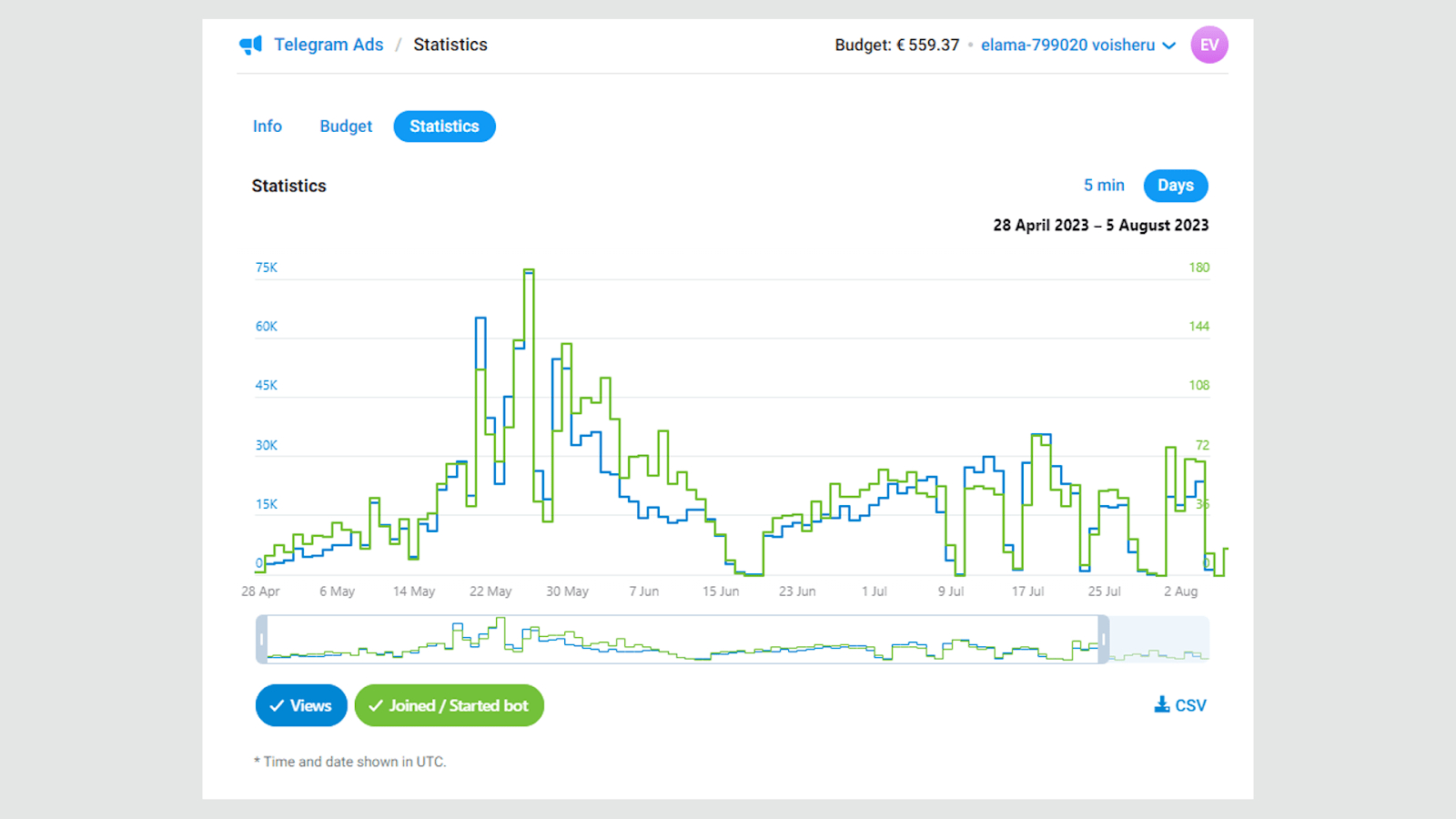Image resolution: width=1456 pixels, height=819 pixels.
Task: Click the left handle of the range slider
Action: click(262, 640)
